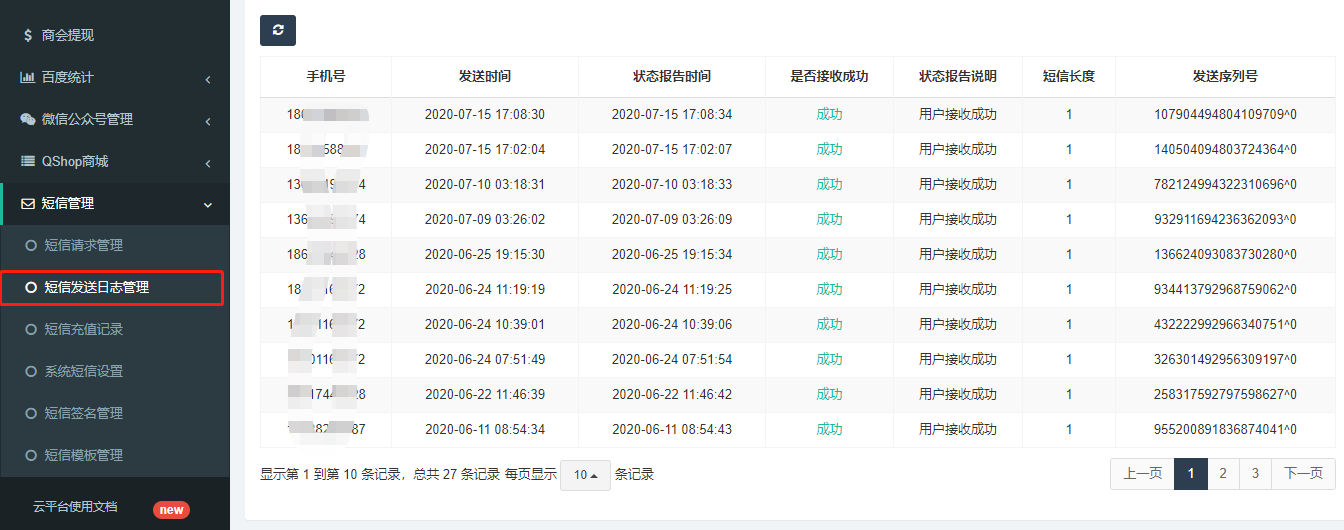The height and width of the screenshot is (530, 1344).
Task: Click 下一页 next page button
Action: click(x=1302, y=474)
